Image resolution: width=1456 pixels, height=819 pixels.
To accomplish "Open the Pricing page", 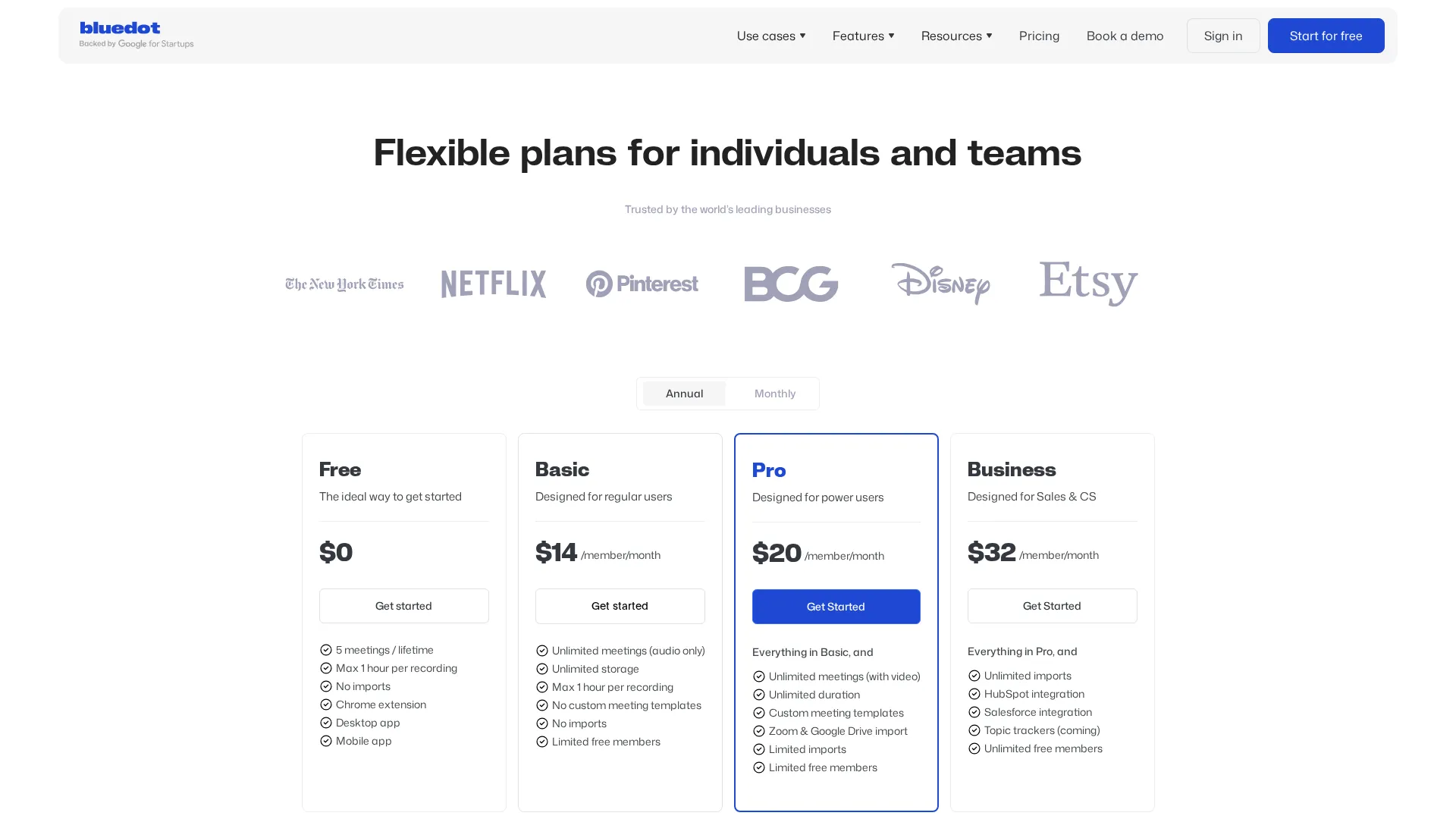I will [1039, 36].
